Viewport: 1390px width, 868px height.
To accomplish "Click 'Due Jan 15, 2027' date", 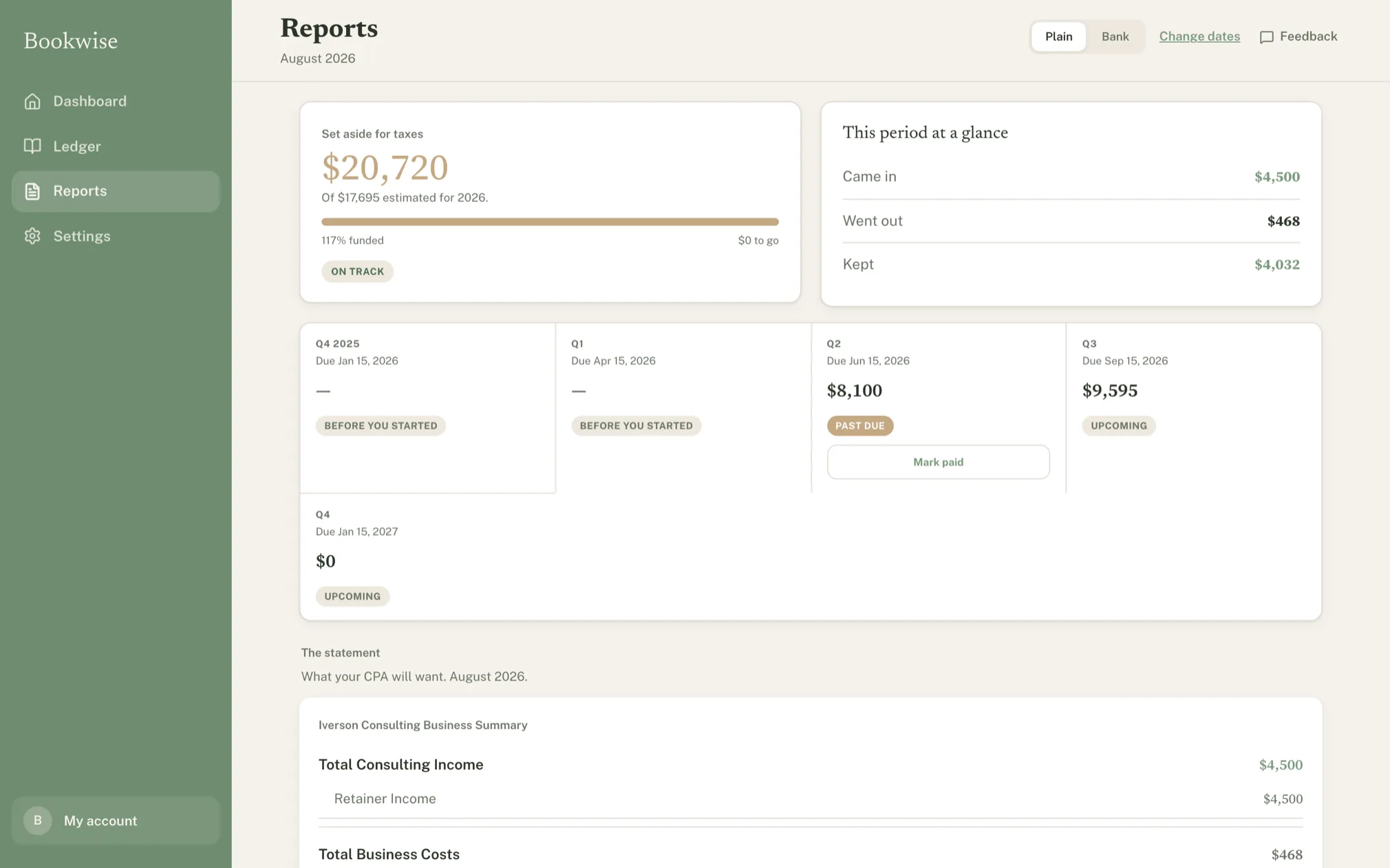I will pyautogui.click(x=356, y=532).
